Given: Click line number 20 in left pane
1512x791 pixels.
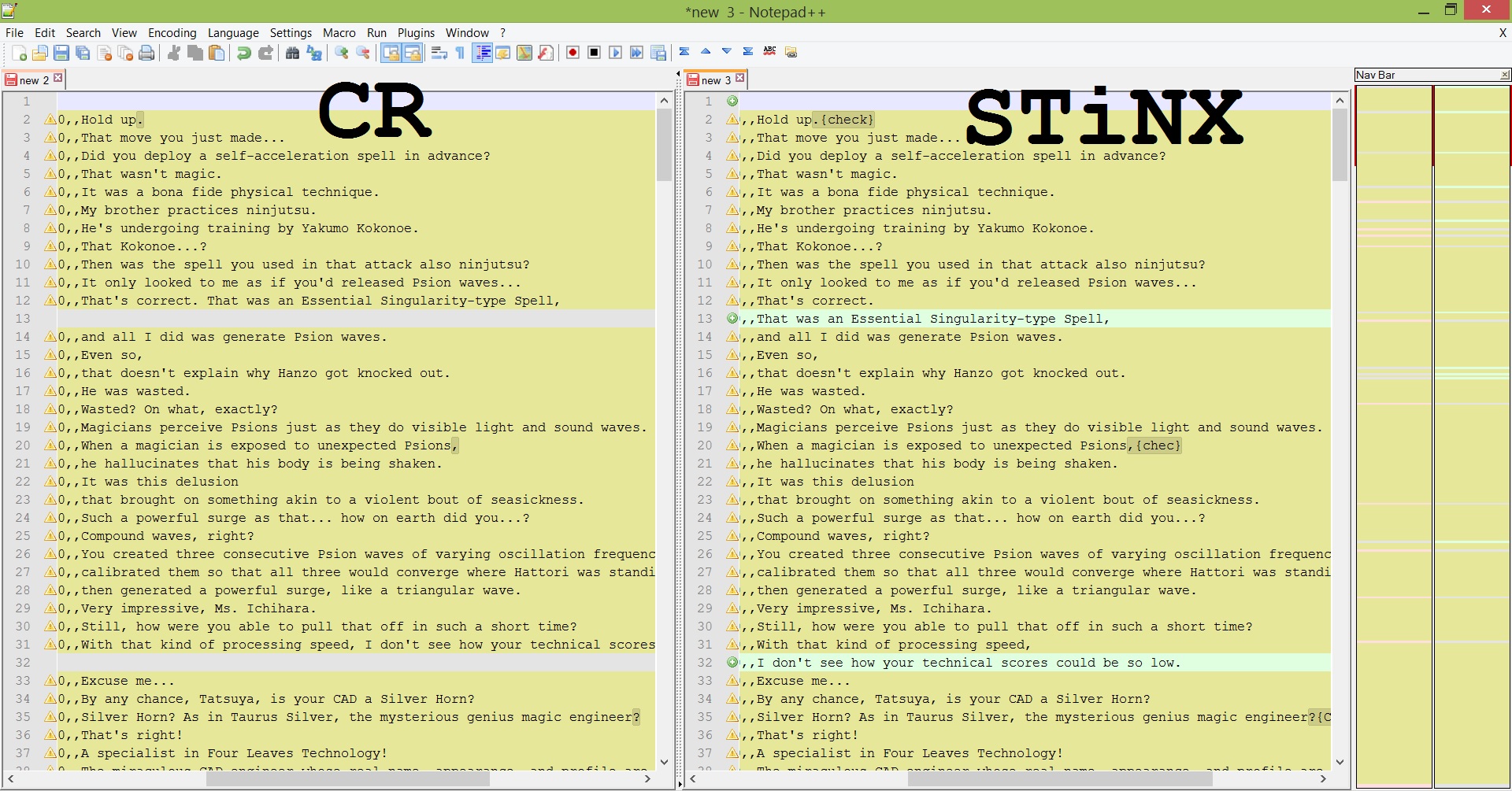Looking at the screenshot, I should pos(22,445).
